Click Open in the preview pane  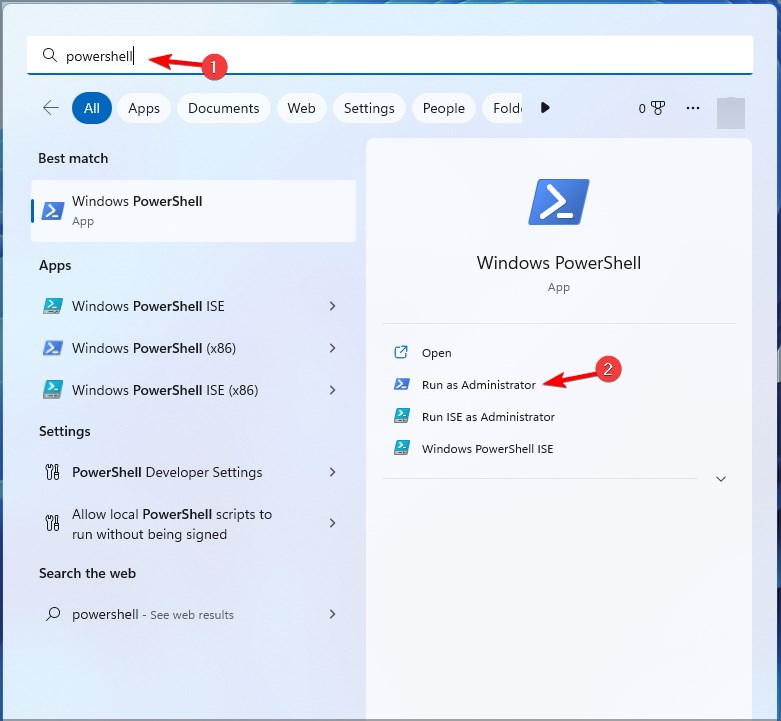tap(436, 353)
